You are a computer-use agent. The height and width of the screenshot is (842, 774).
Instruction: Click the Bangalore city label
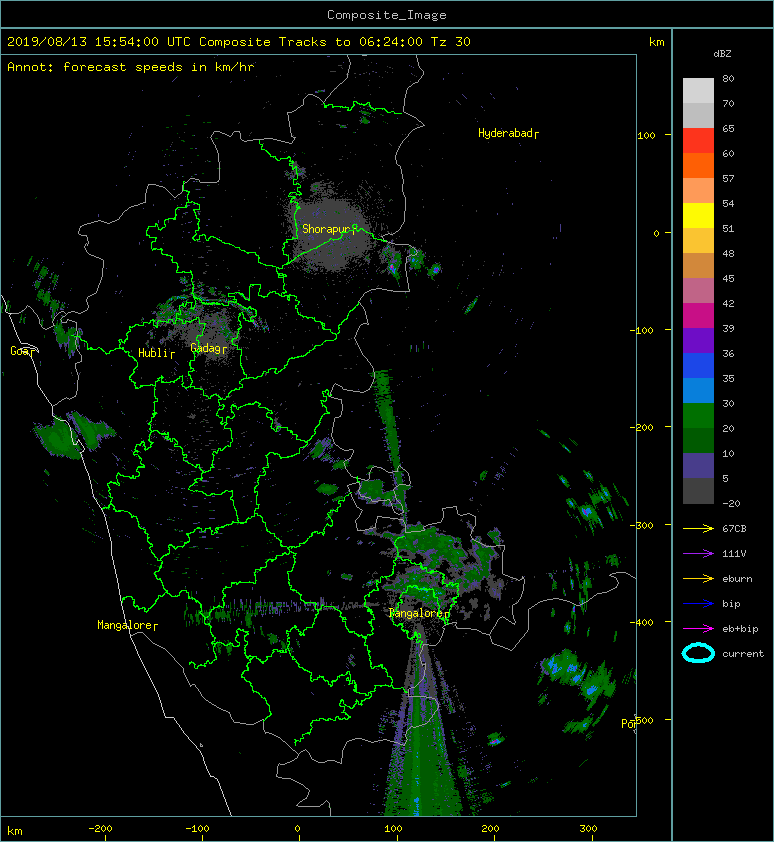[x=419, y=613]
